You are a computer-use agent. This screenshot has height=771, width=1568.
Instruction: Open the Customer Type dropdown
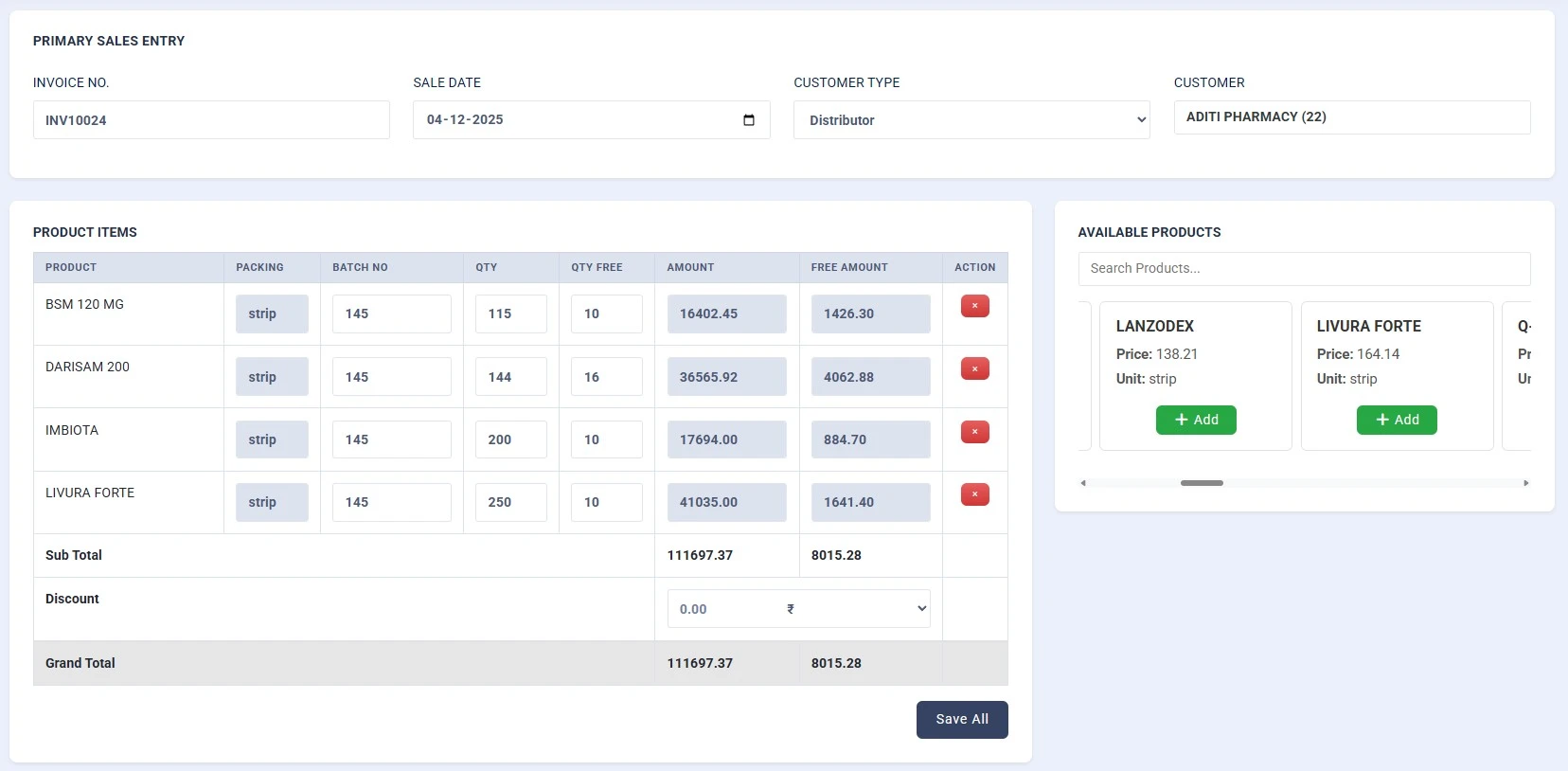tap(971, 120)
